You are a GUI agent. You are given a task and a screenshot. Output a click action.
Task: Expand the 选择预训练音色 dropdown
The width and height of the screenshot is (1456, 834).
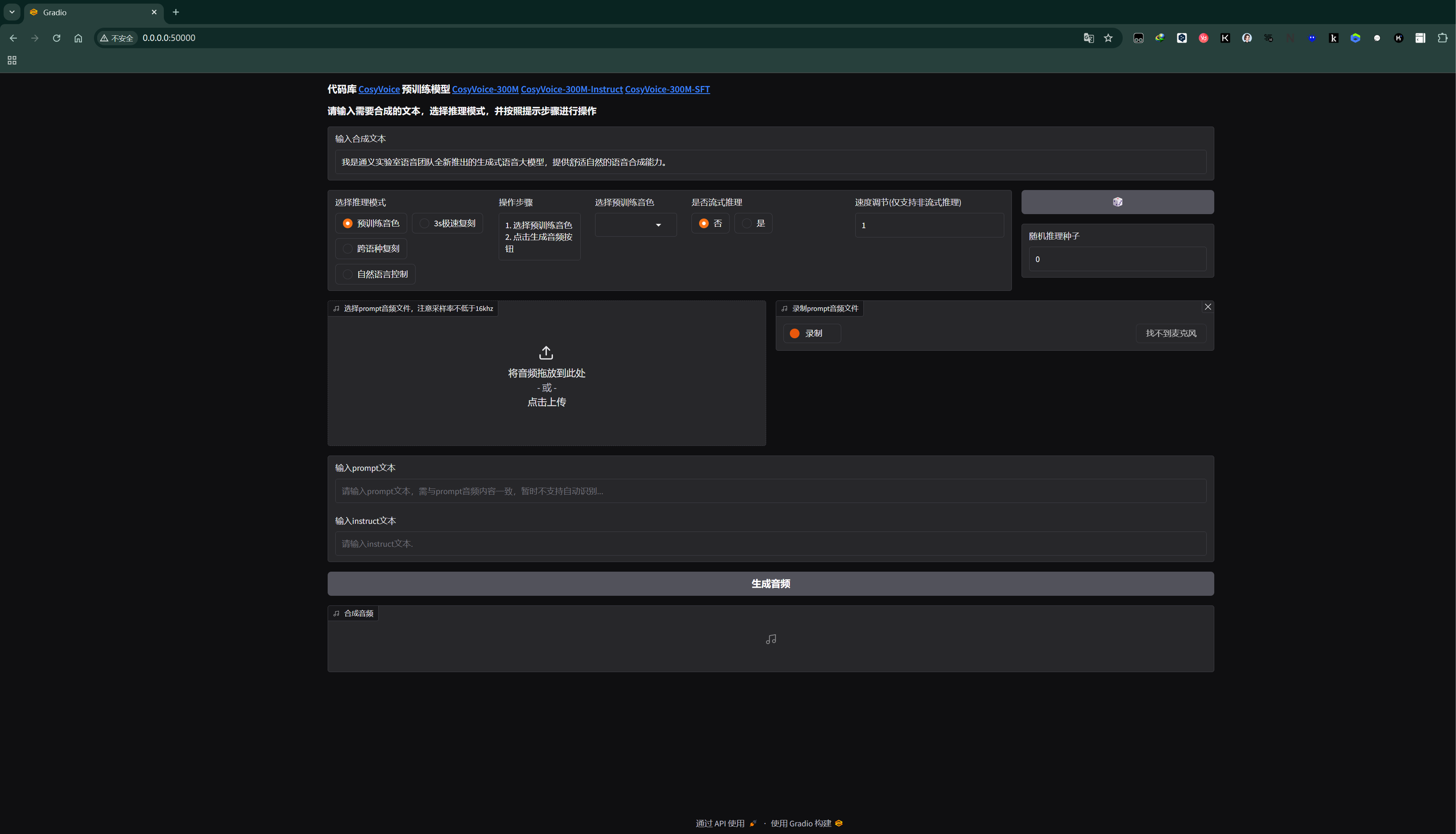click(x=636, y=225)
